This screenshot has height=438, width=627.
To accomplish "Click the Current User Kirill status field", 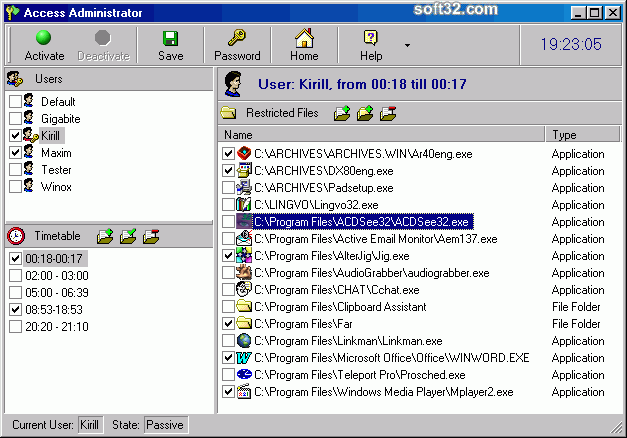I will pyautogui.click(x=90, y=425).
